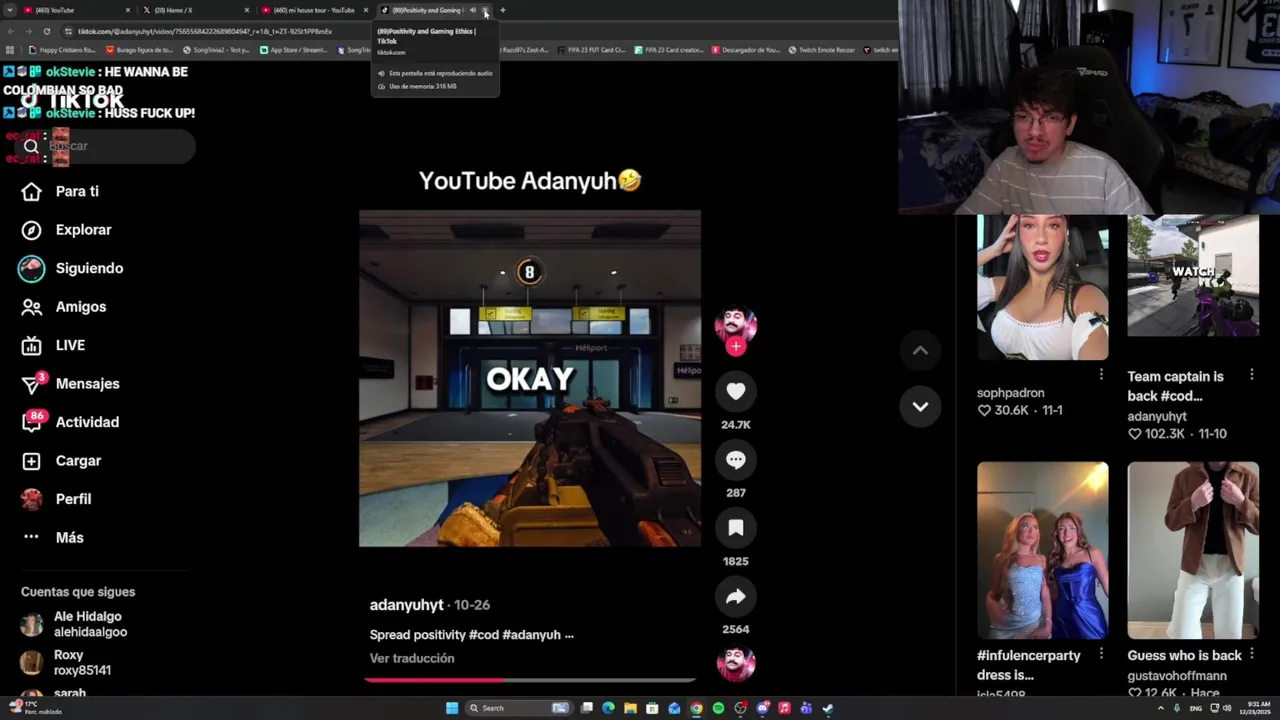
Task: Open options for infulencerparty video
Action: click(1101, 653)
